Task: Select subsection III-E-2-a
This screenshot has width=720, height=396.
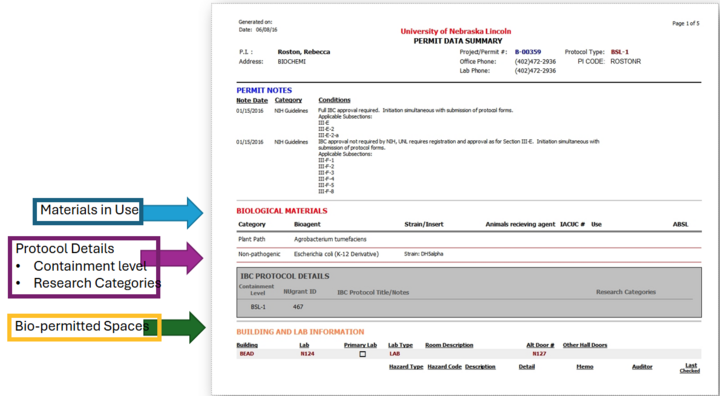Action: 328,136
